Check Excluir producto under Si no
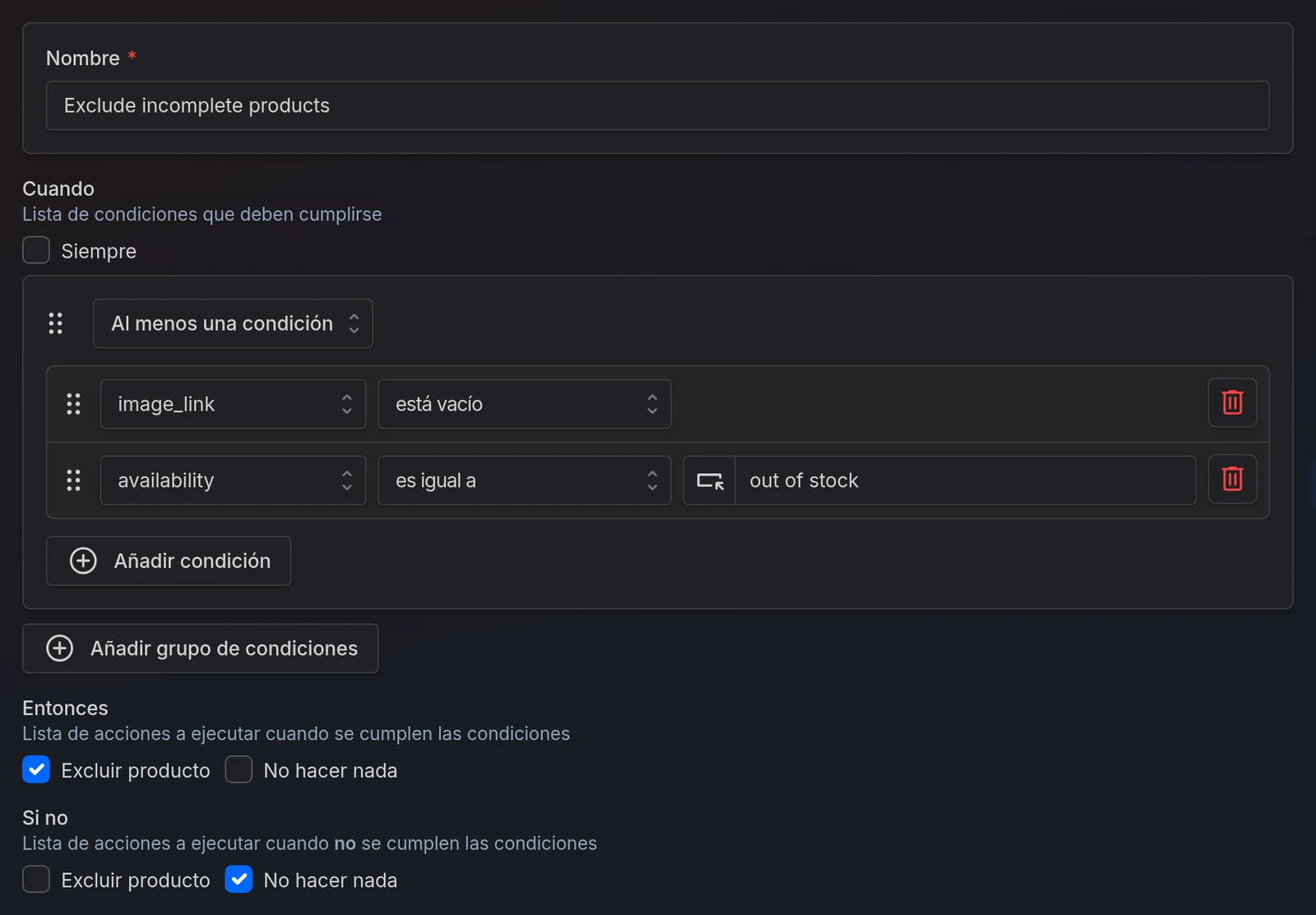Screen dimensions: 1316x915 36,879
